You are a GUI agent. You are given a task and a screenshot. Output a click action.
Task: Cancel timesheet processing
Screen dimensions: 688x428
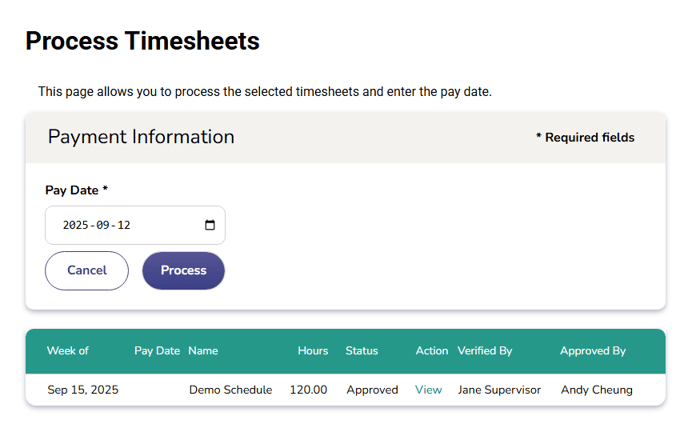tap(87, 270)
